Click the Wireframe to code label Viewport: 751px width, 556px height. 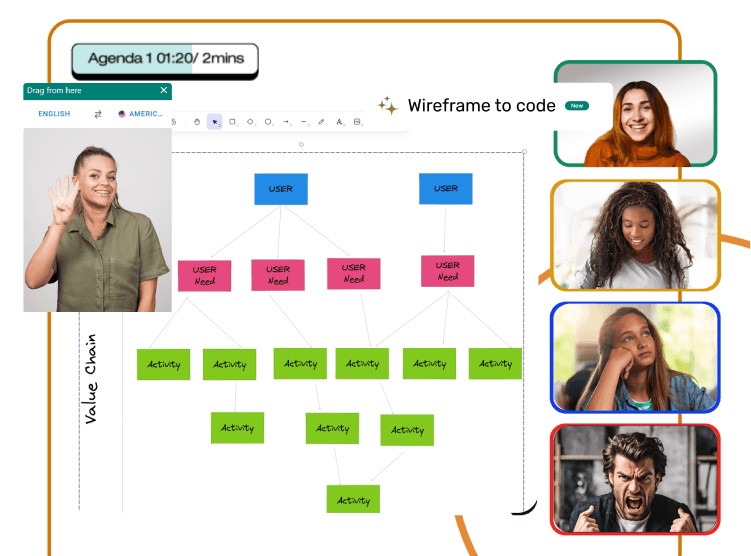(481, 105)
